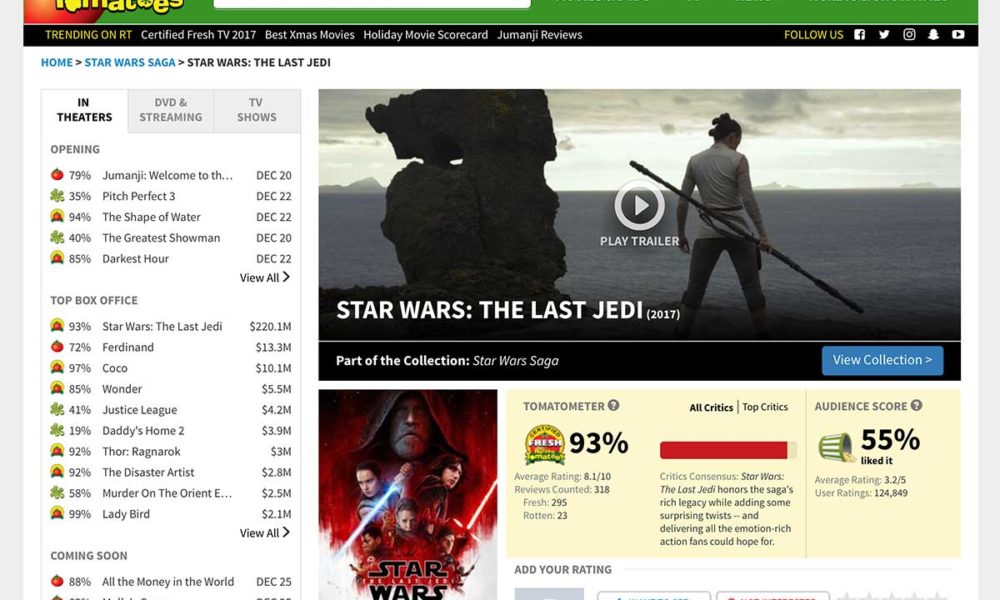This screenshot has width=1000, height=600.
Task: Click the 55% audience score
Action: tap(890, 439)
